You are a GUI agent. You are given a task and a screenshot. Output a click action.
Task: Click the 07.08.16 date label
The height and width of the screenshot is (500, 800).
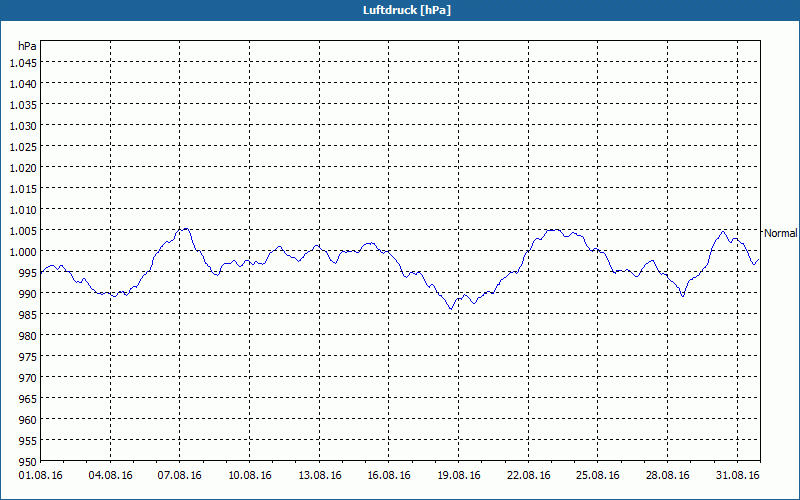[180, 476]
